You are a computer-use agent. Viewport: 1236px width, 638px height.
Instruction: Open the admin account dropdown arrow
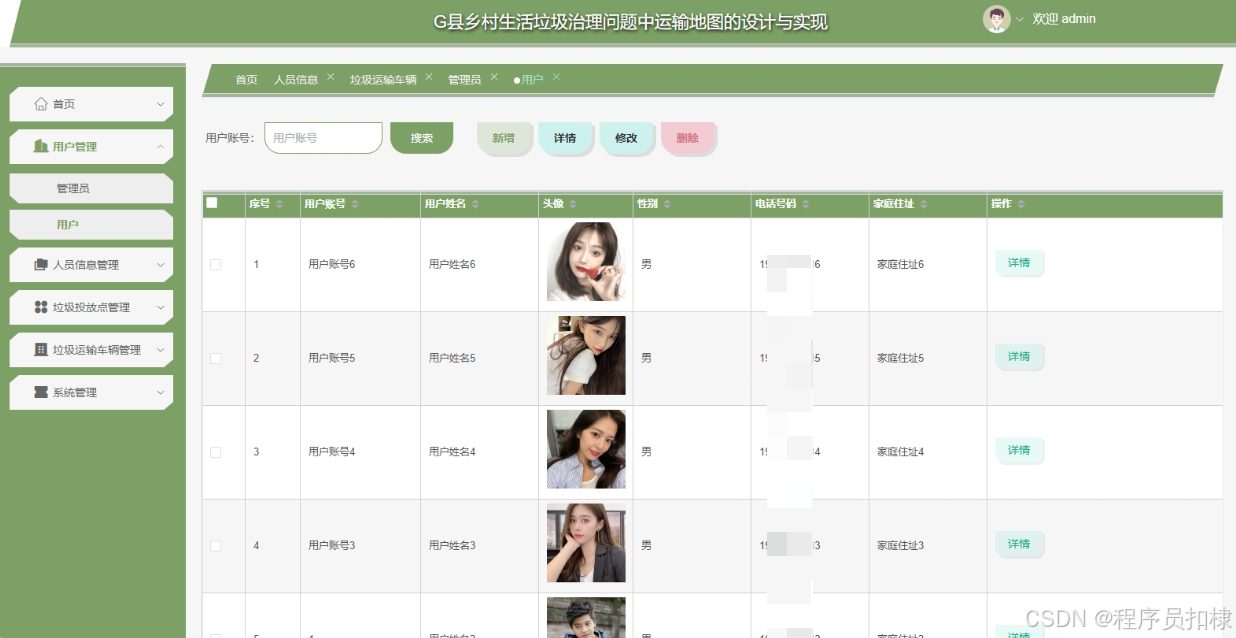1020,19
